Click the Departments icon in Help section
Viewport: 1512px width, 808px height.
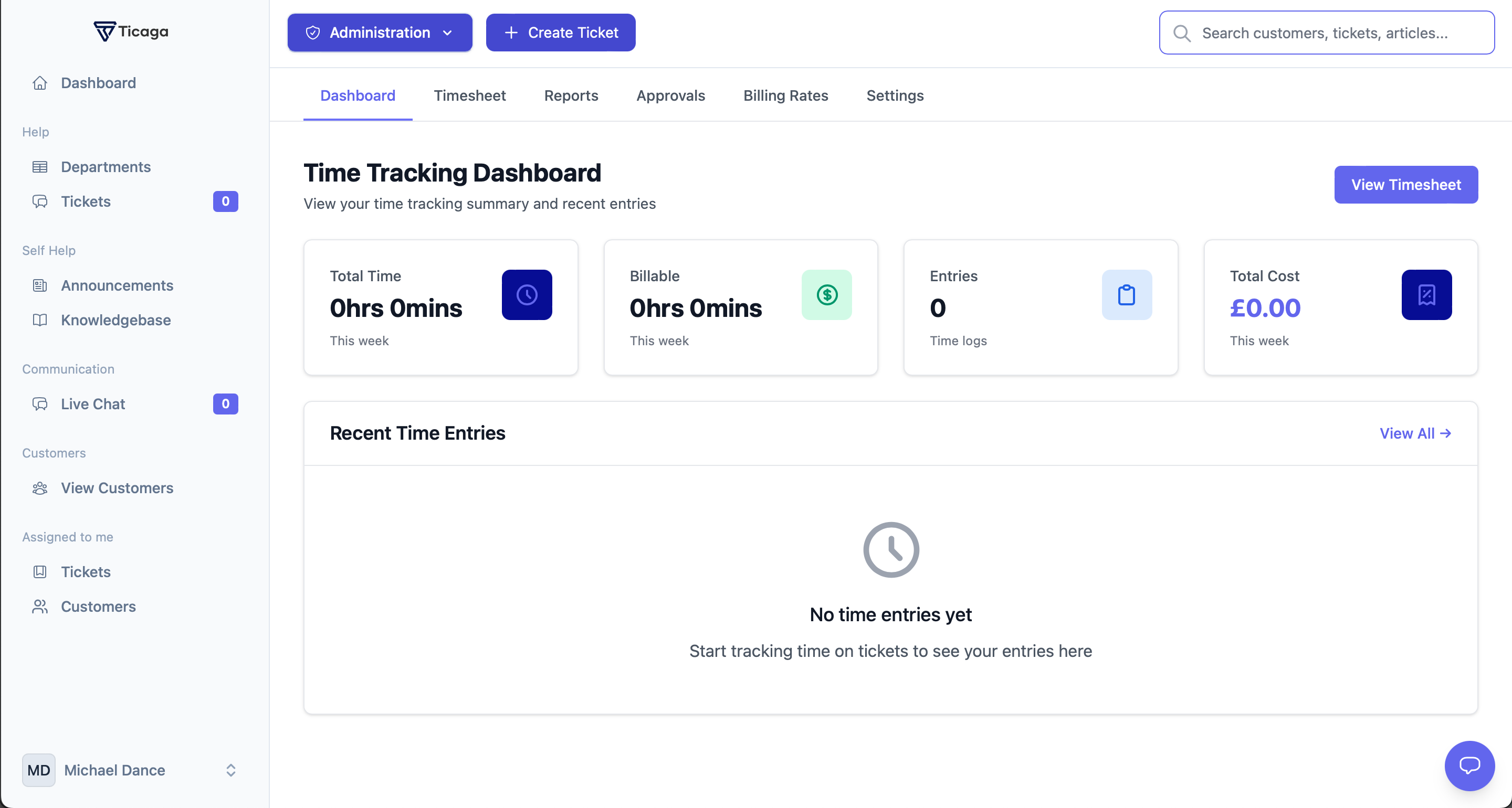40,167
